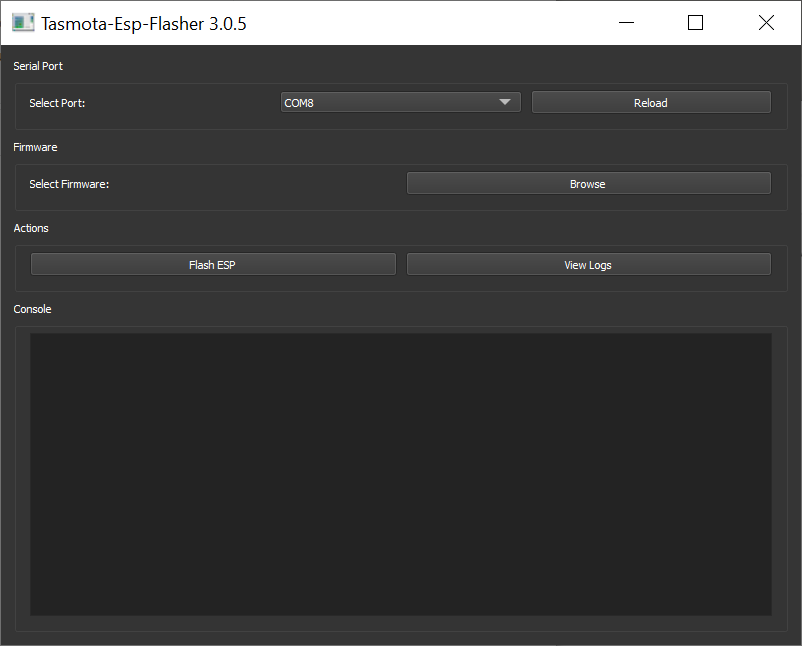Maximize the Tasmota-Esp-Flasher window
The image size is (802, 646).
point(696,23)
